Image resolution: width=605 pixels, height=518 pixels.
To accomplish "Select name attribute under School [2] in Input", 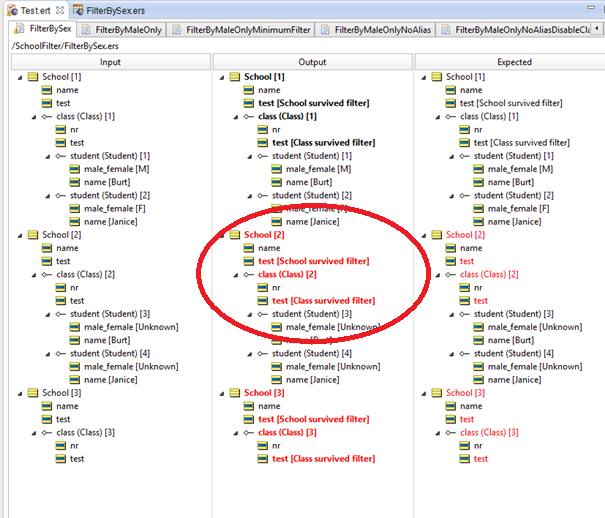I will coord(67,248).
